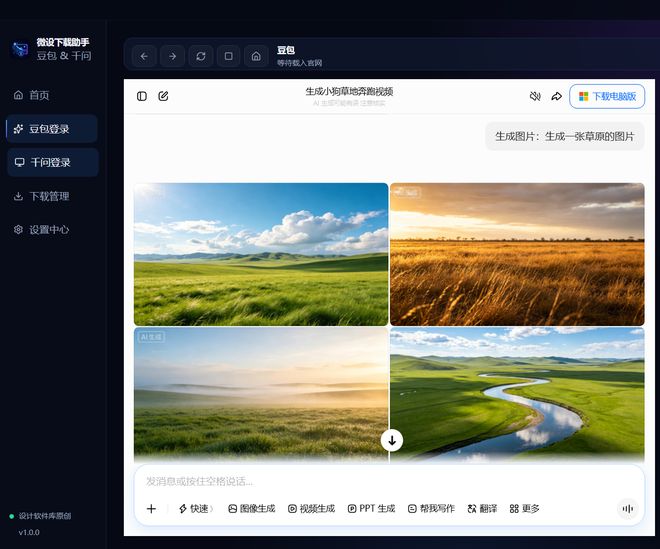
Task: Click the 帮我写作 tool button
Action: click(x=431, y=509)
